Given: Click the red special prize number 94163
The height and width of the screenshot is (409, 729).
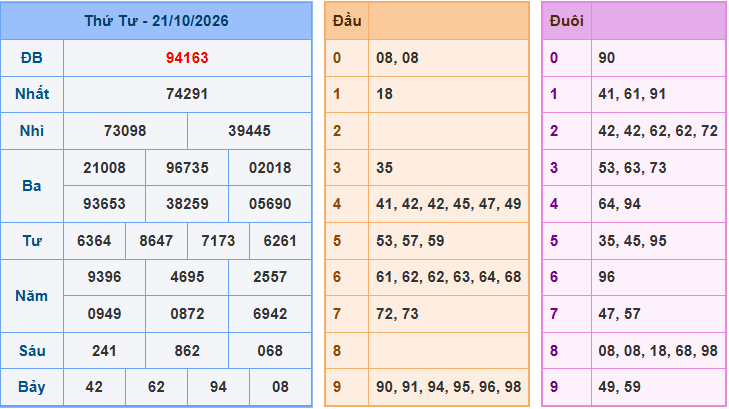Looking at the screenshot, I should [187, 58].
